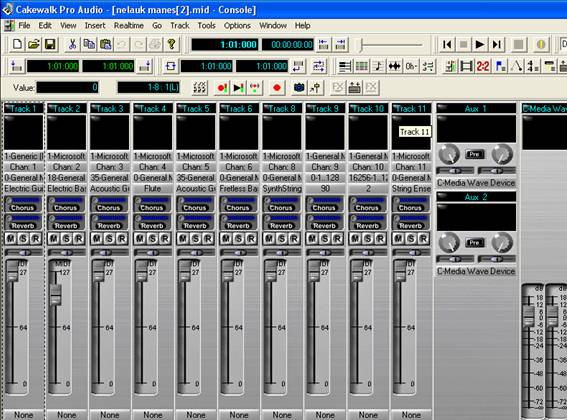Open Track 1 patch selector Electric Guitar

[x=24, y=188]
